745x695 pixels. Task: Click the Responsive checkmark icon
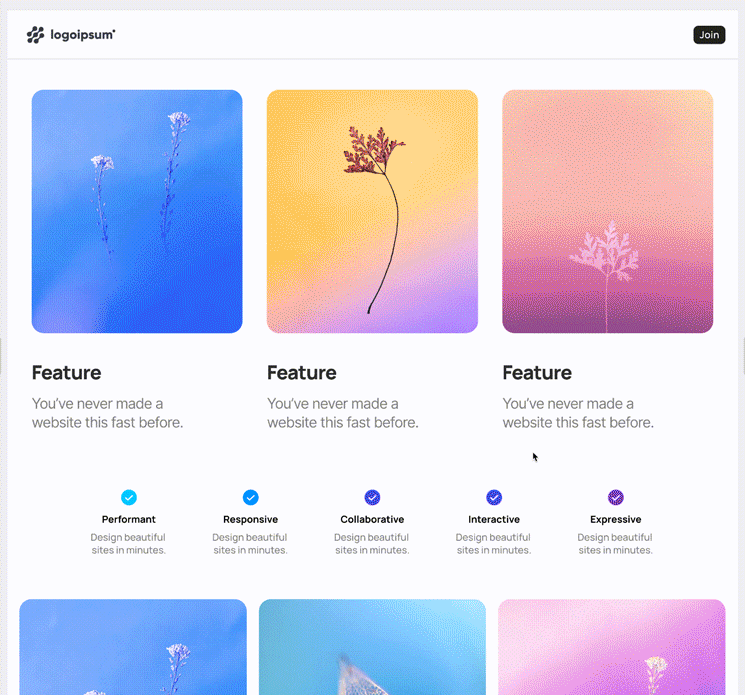pos(250,497)
